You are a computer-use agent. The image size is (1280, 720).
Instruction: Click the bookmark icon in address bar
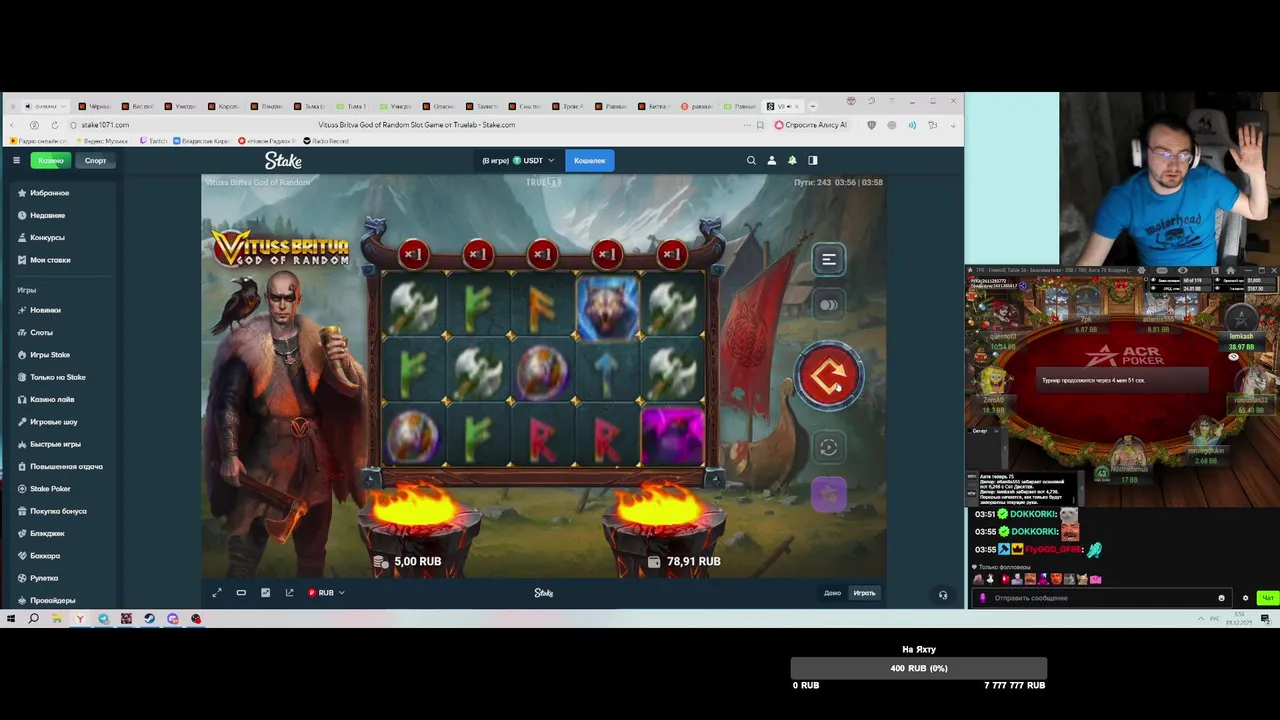tap(761, 125)
